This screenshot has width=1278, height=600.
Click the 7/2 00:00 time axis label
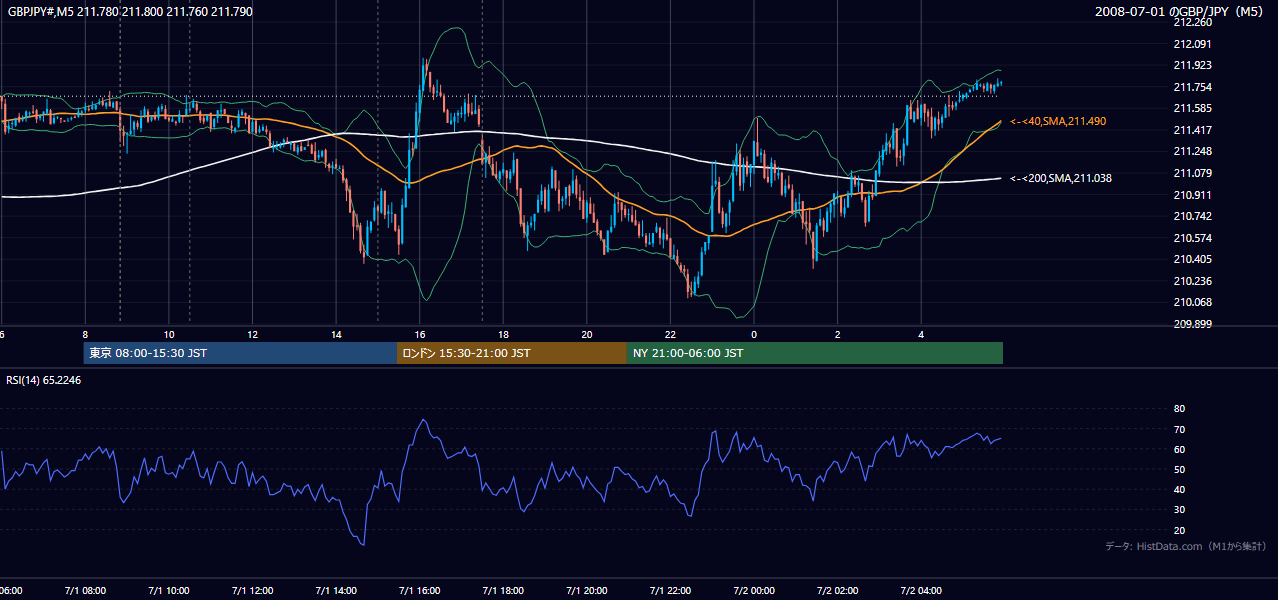click(x=754, y=590)
